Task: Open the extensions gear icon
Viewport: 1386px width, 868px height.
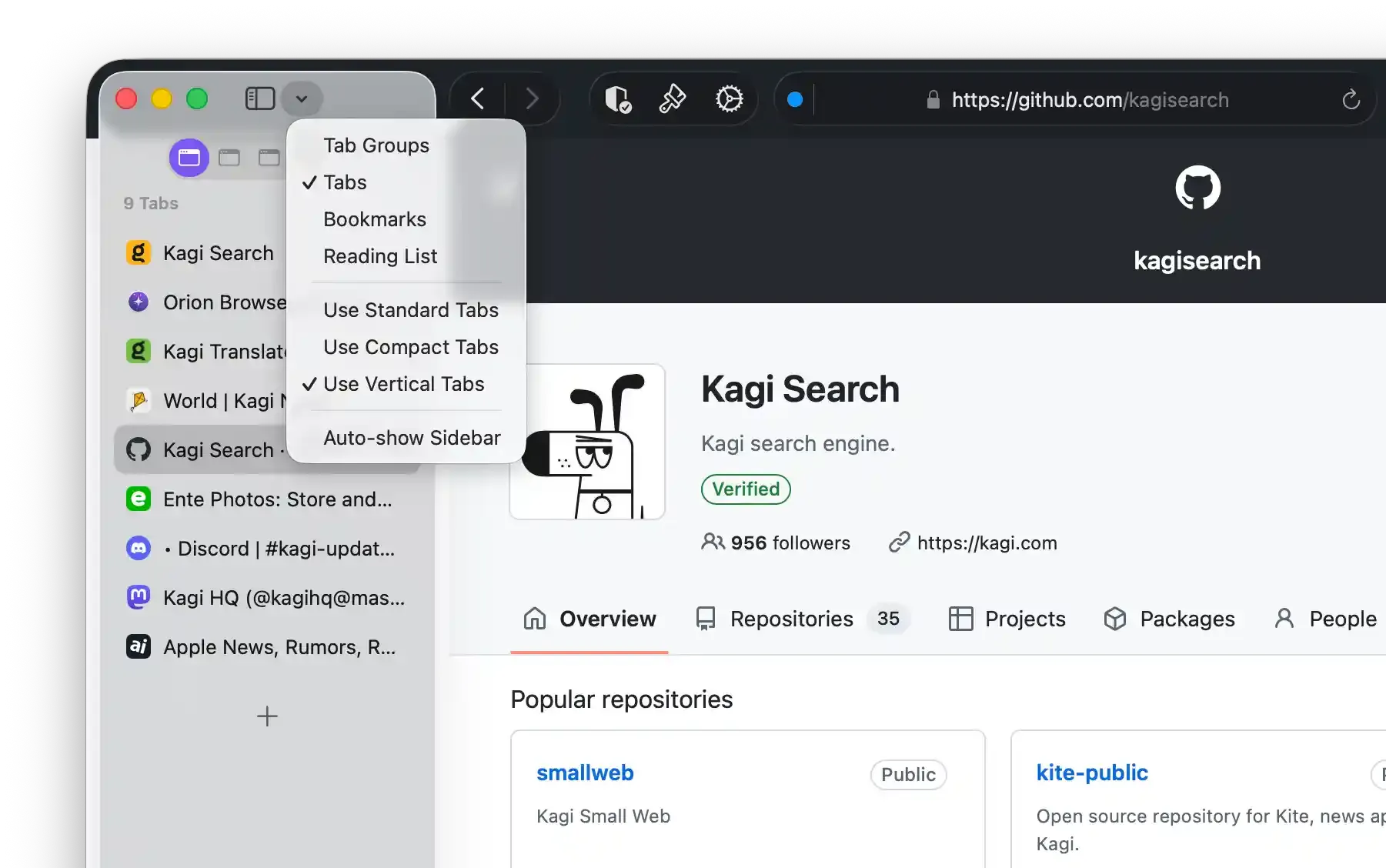Action: pyautogui.click(x=729, y=98)
